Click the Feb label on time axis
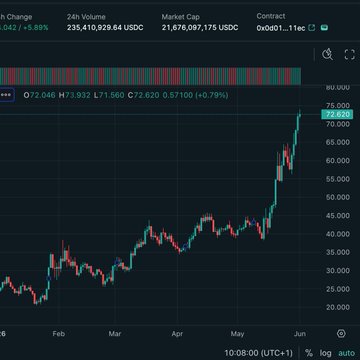360x360 pixels. click(x=58, y=334)
